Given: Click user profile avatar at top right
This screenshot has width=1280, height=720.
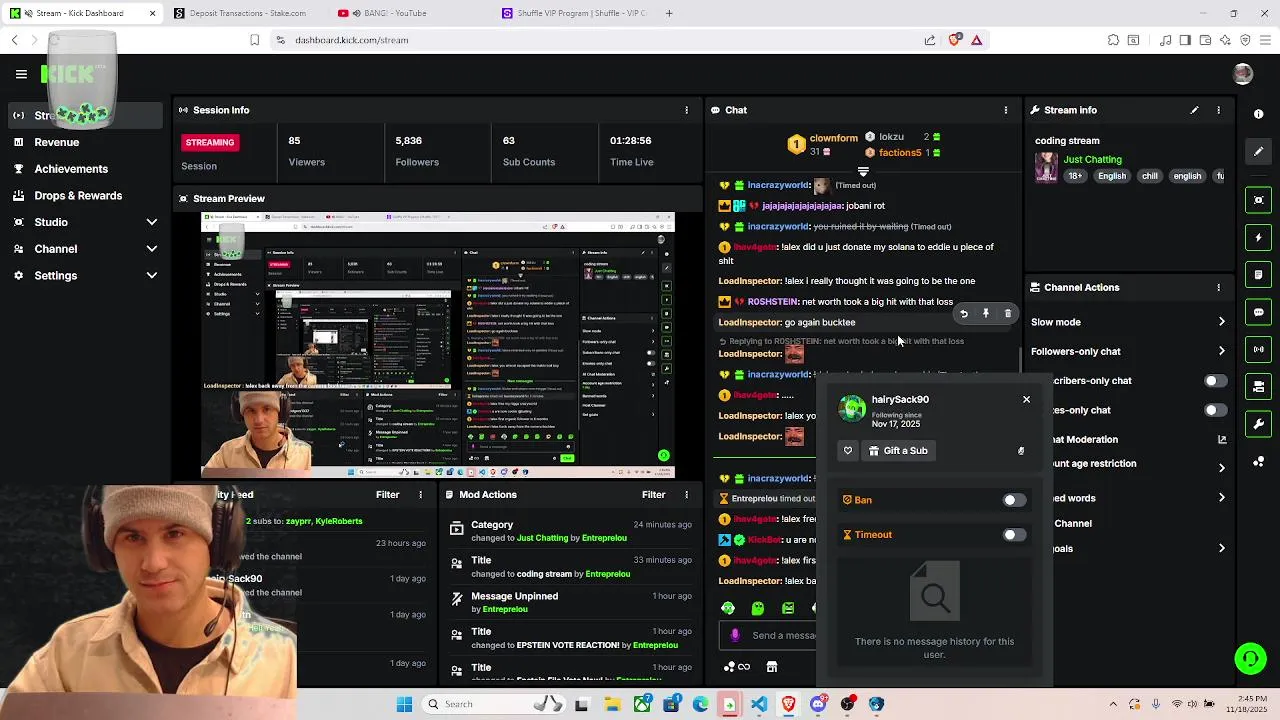Looking at the screenshot, I should [x=1243, y=74].
